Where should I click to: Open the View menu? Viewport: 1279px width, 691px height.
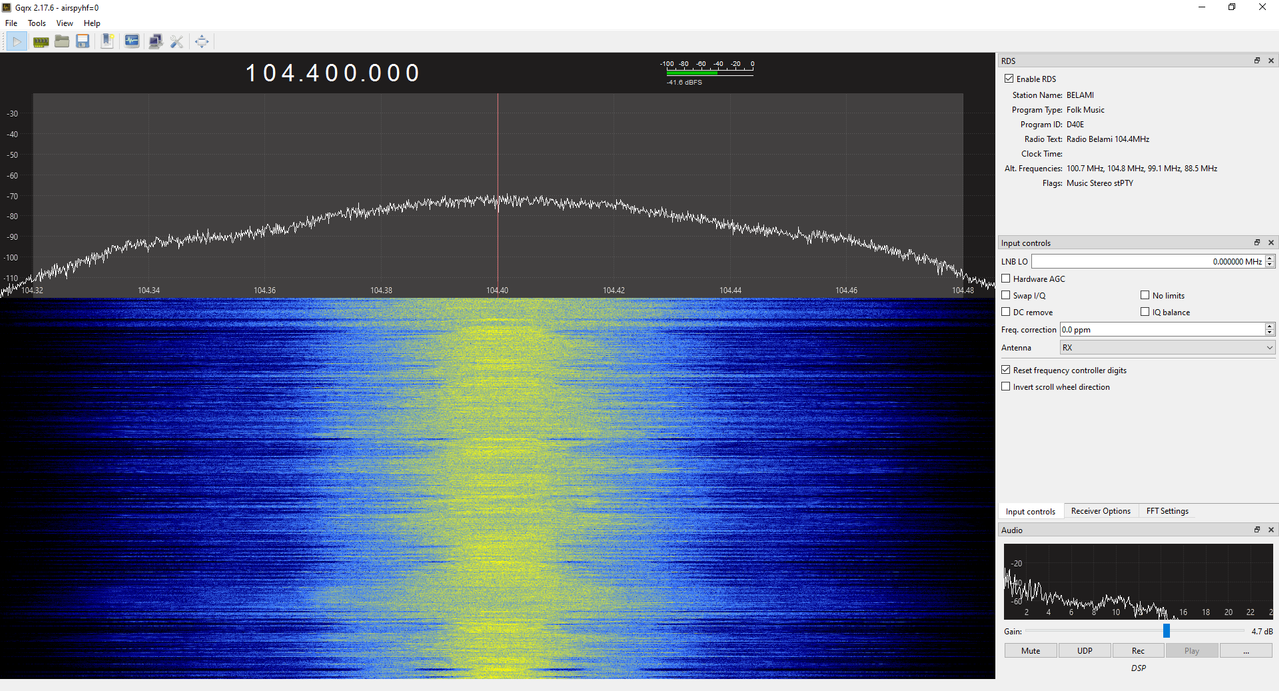pos(65,23)
